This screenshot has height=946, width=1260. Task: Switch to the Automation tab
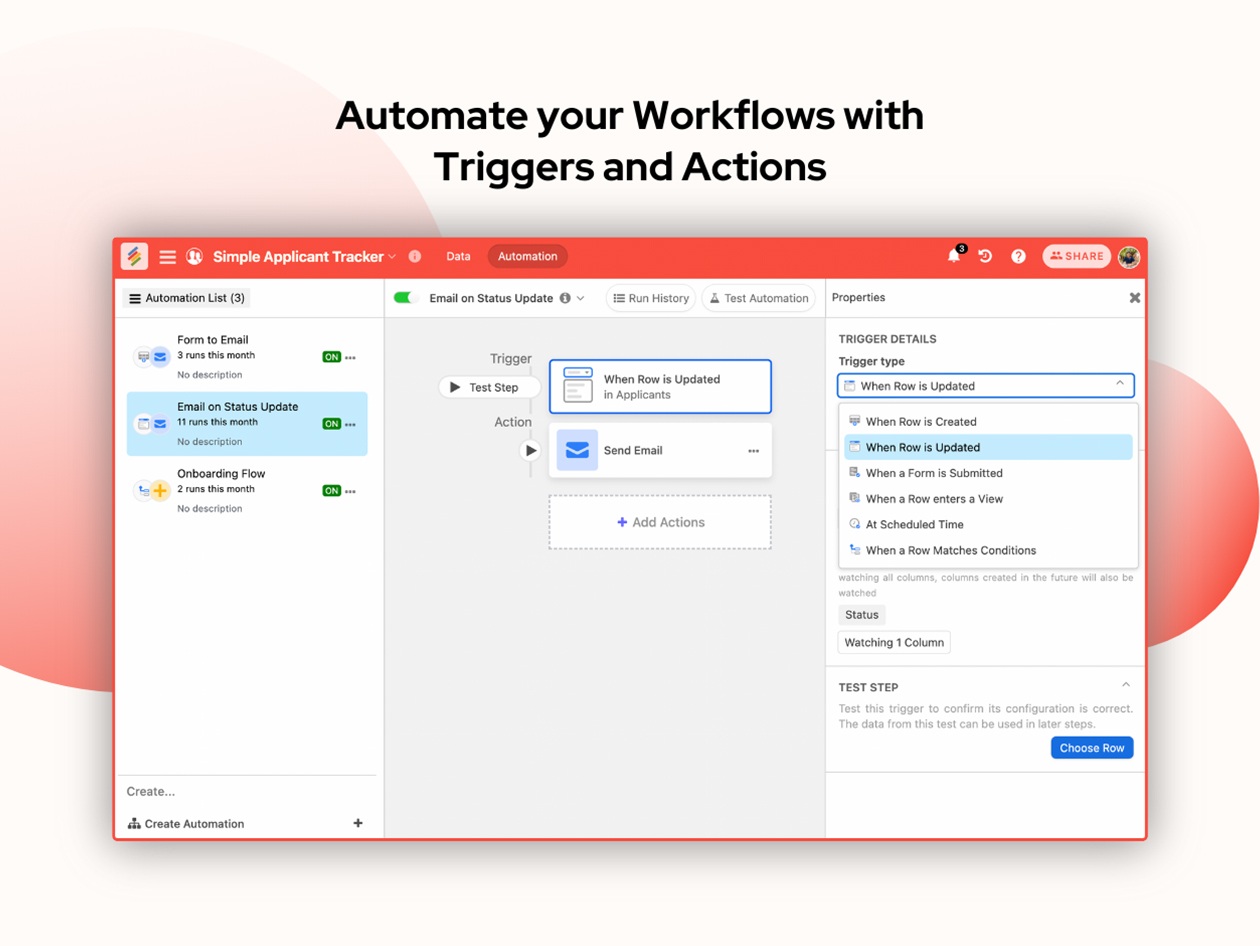pyautogui.click(x=528, y=256)
